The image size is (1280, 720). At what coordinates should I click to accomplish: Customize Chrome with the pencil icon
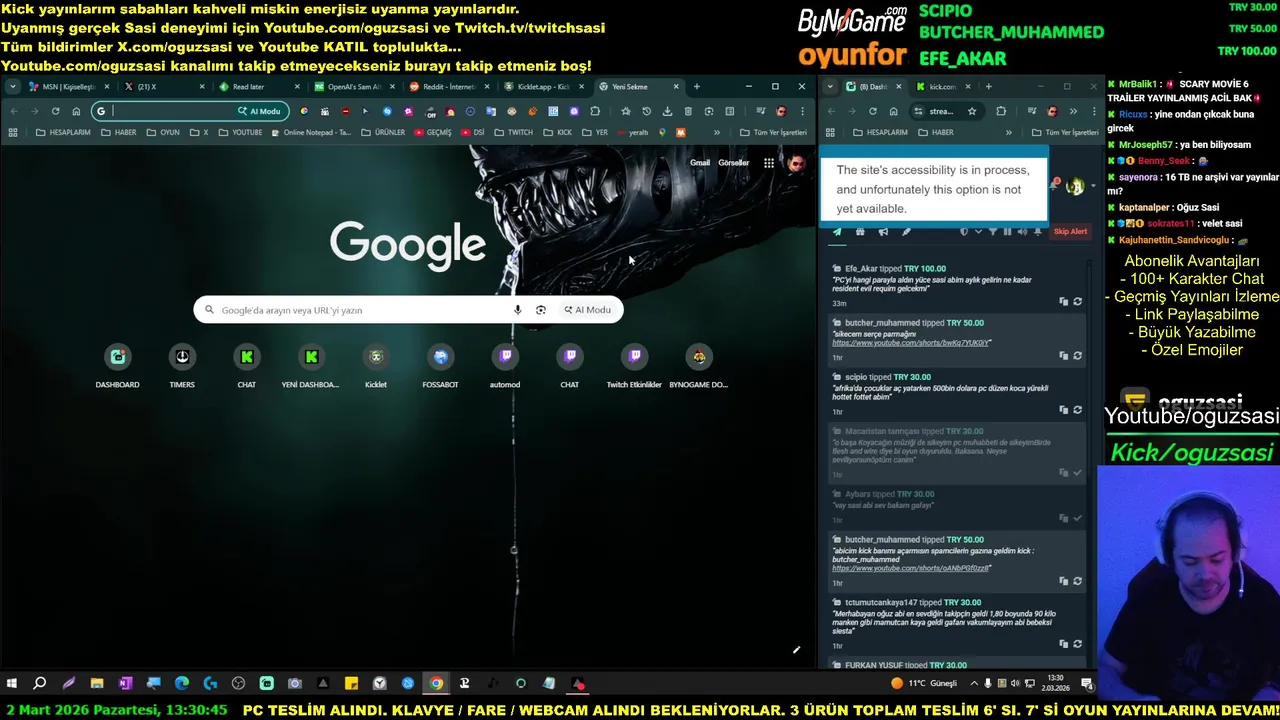797,650
